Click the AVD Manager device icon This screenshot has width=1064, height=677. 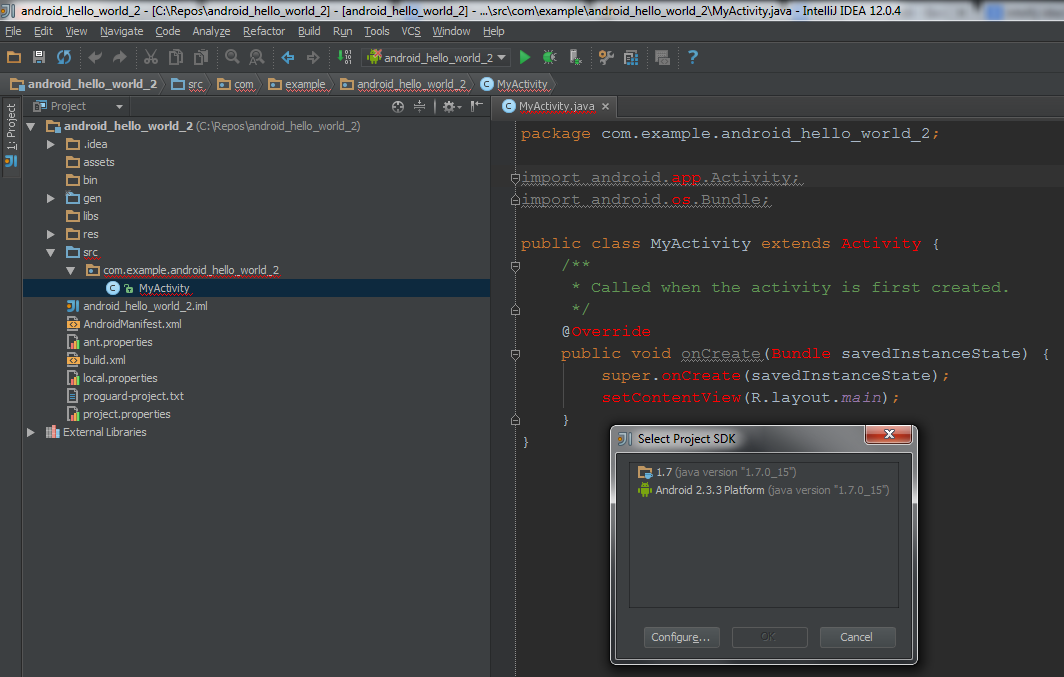pos(575,58)
